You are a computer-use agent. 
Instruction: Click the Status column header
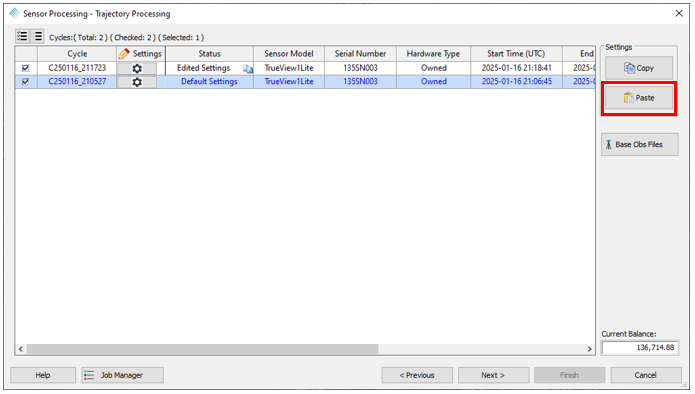pyautogui.click(x=209, y=54)
